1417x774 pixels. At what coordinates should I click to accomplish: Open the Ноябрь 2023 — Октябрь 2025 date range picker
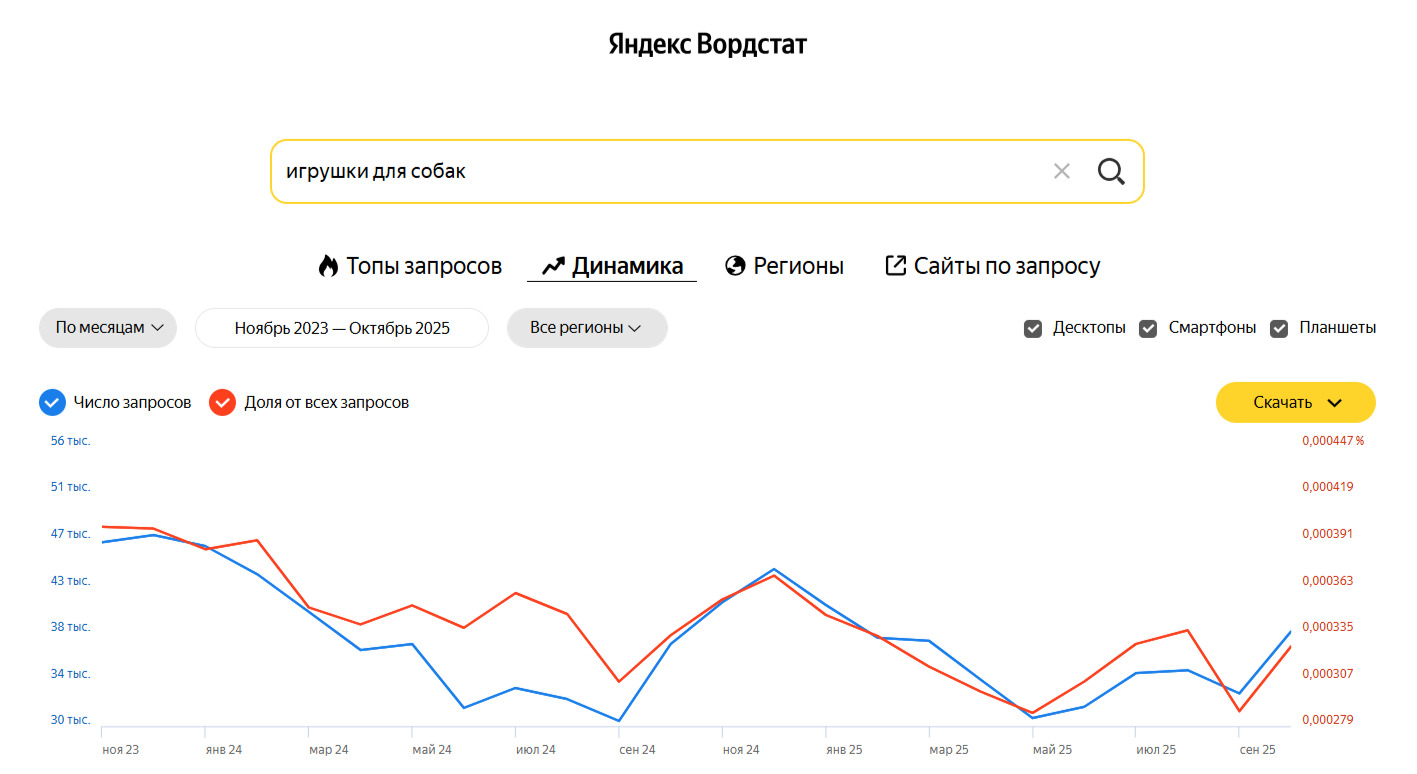[x=342, y=328]
